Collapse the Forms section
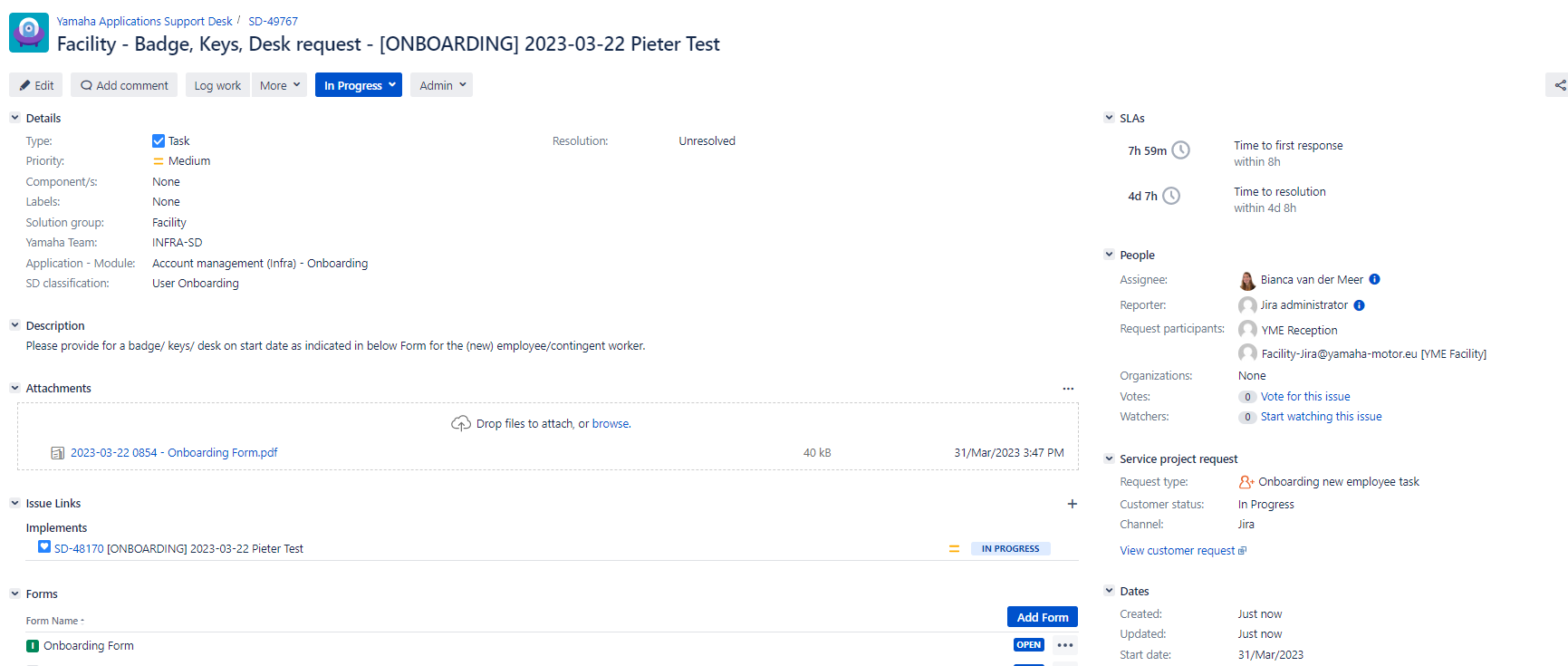1568x666 pixels. 14,594
